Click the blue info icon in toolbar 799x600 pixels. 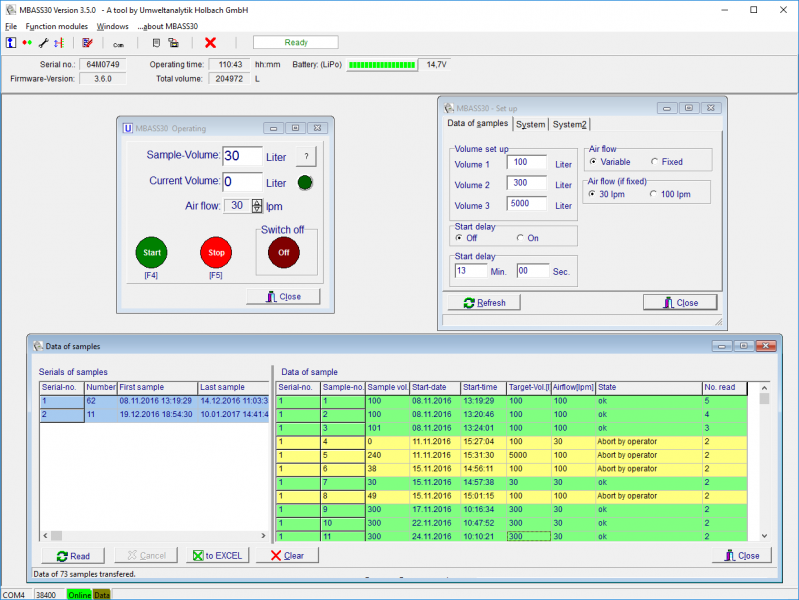tap(11, 43)
